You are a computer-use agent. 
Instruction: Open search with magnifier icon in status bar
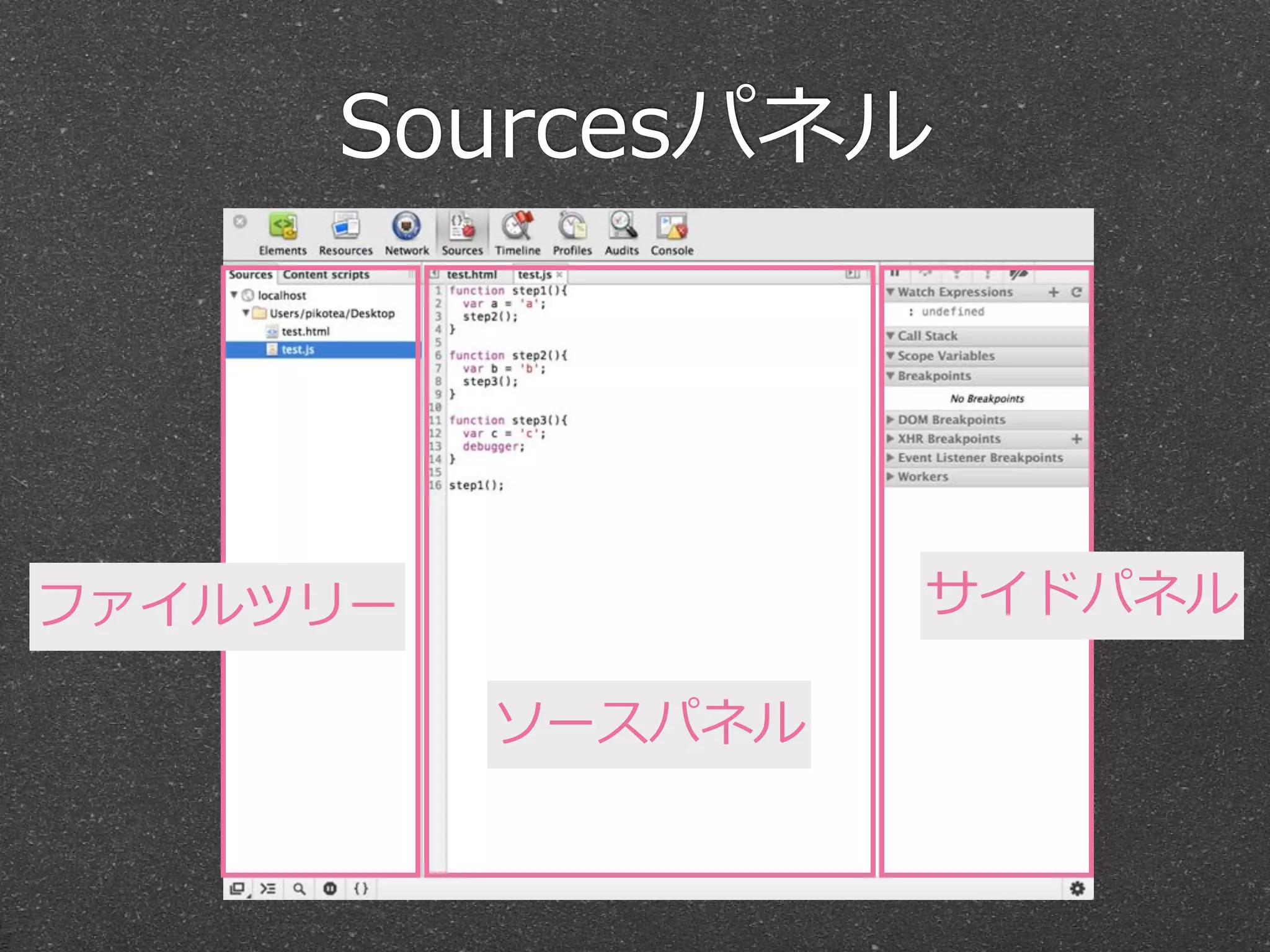[x=299, y=889]
